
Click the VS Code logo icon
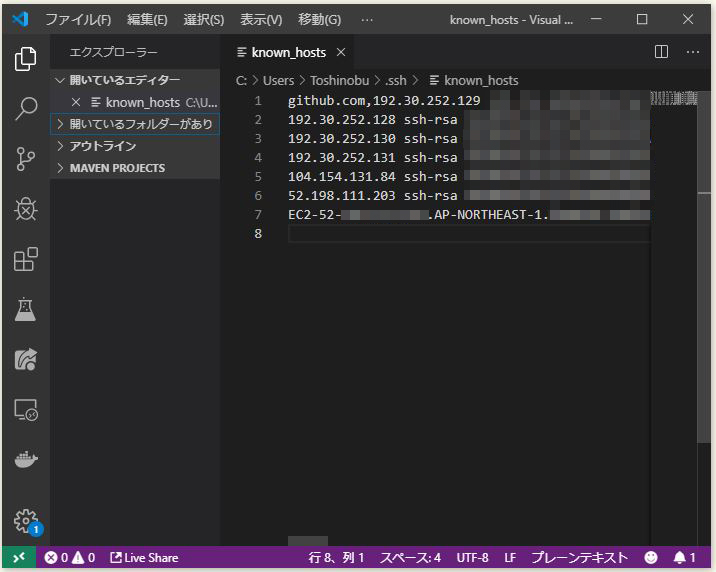[21, 19]
